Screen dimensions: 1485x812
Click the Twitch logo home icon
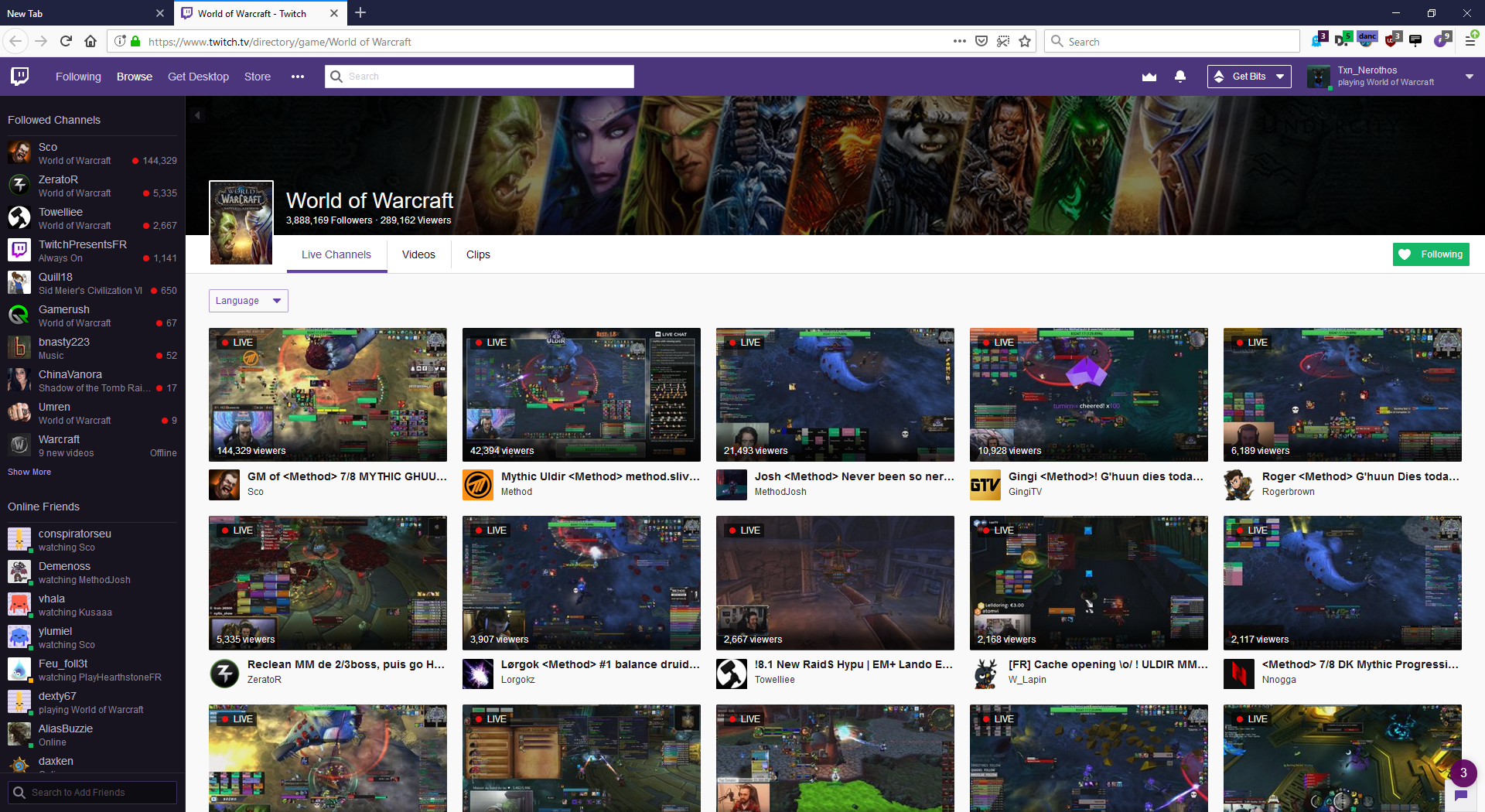tap(20, 76)
